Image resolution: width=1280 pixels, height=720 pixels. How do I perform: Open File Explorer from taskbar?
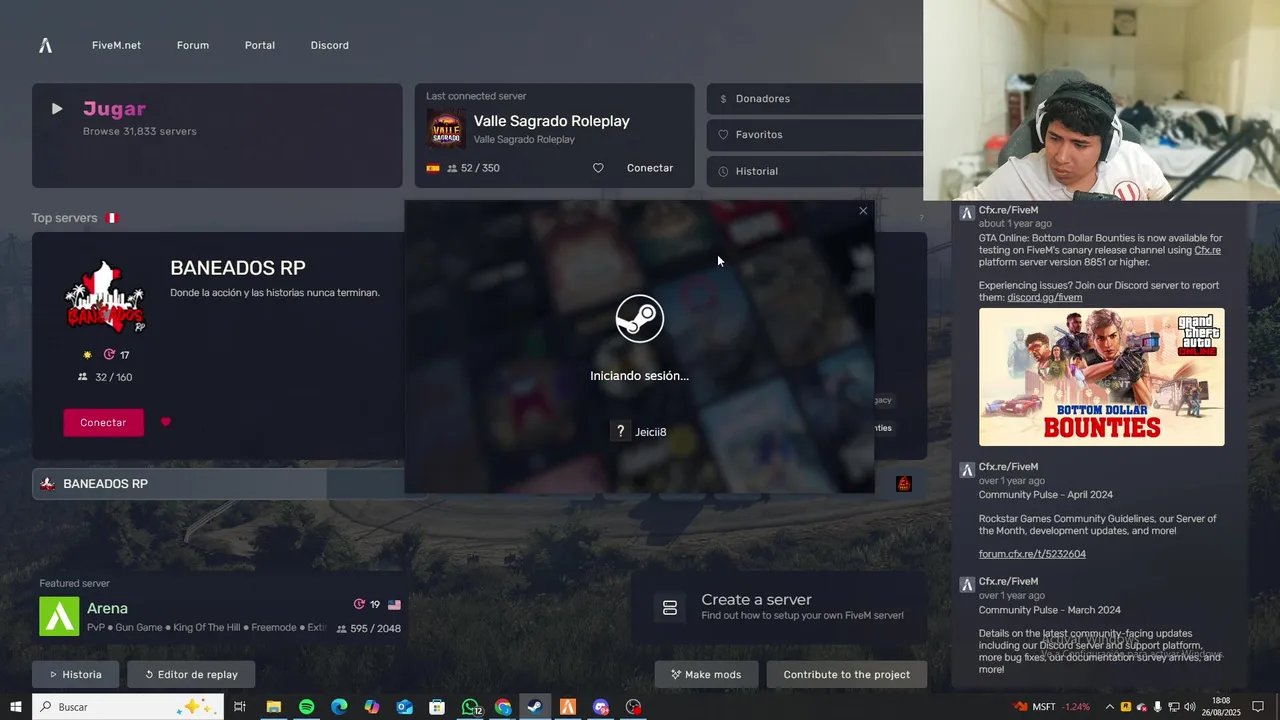(x=273, y=707)
